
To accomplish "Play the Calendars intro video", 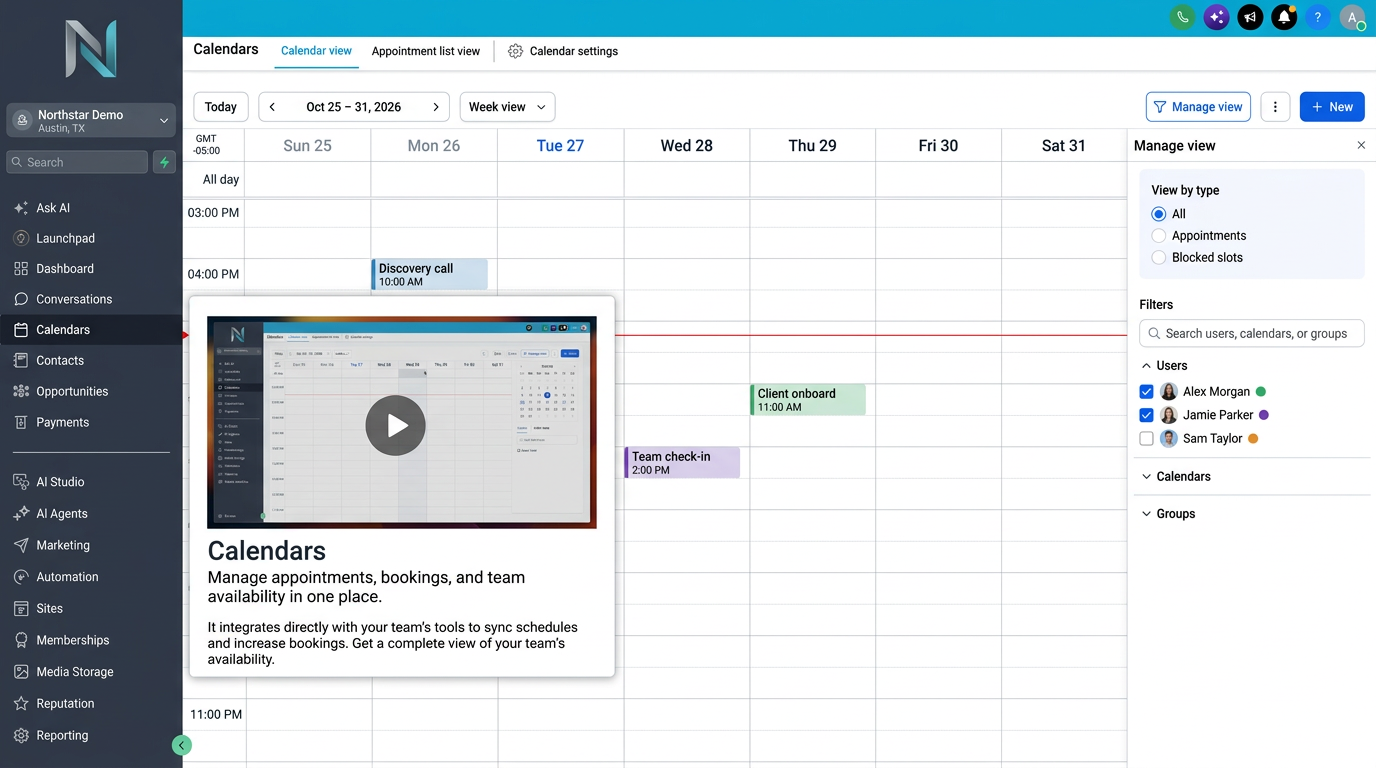I will [x=396, y=426].
